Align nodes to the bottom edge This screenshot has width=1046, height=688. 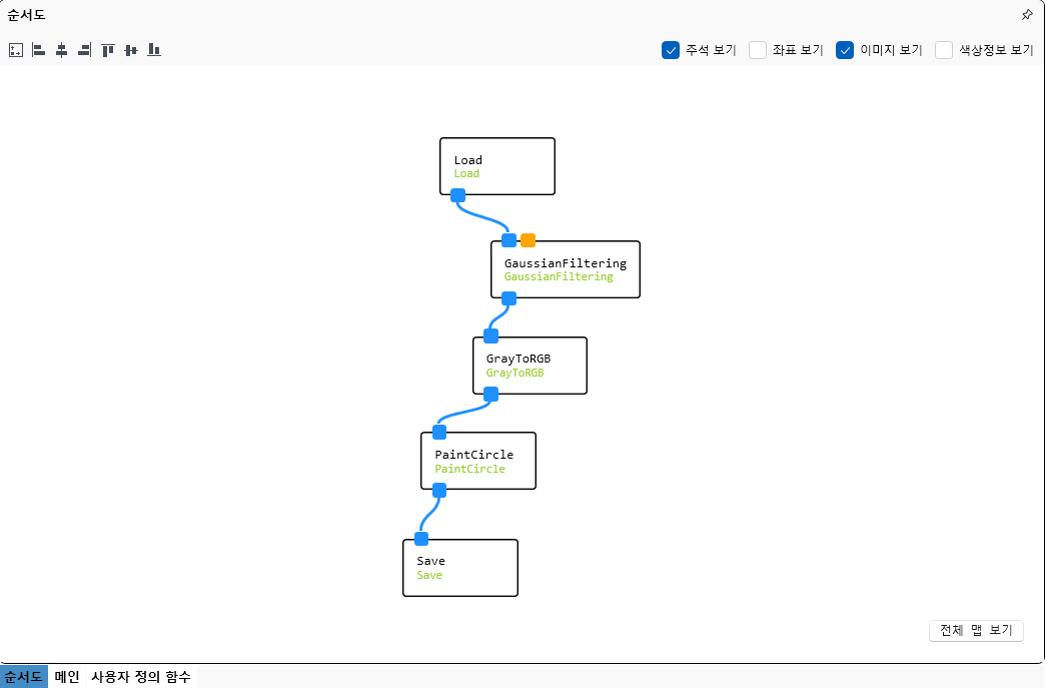[x=154, y=50]
